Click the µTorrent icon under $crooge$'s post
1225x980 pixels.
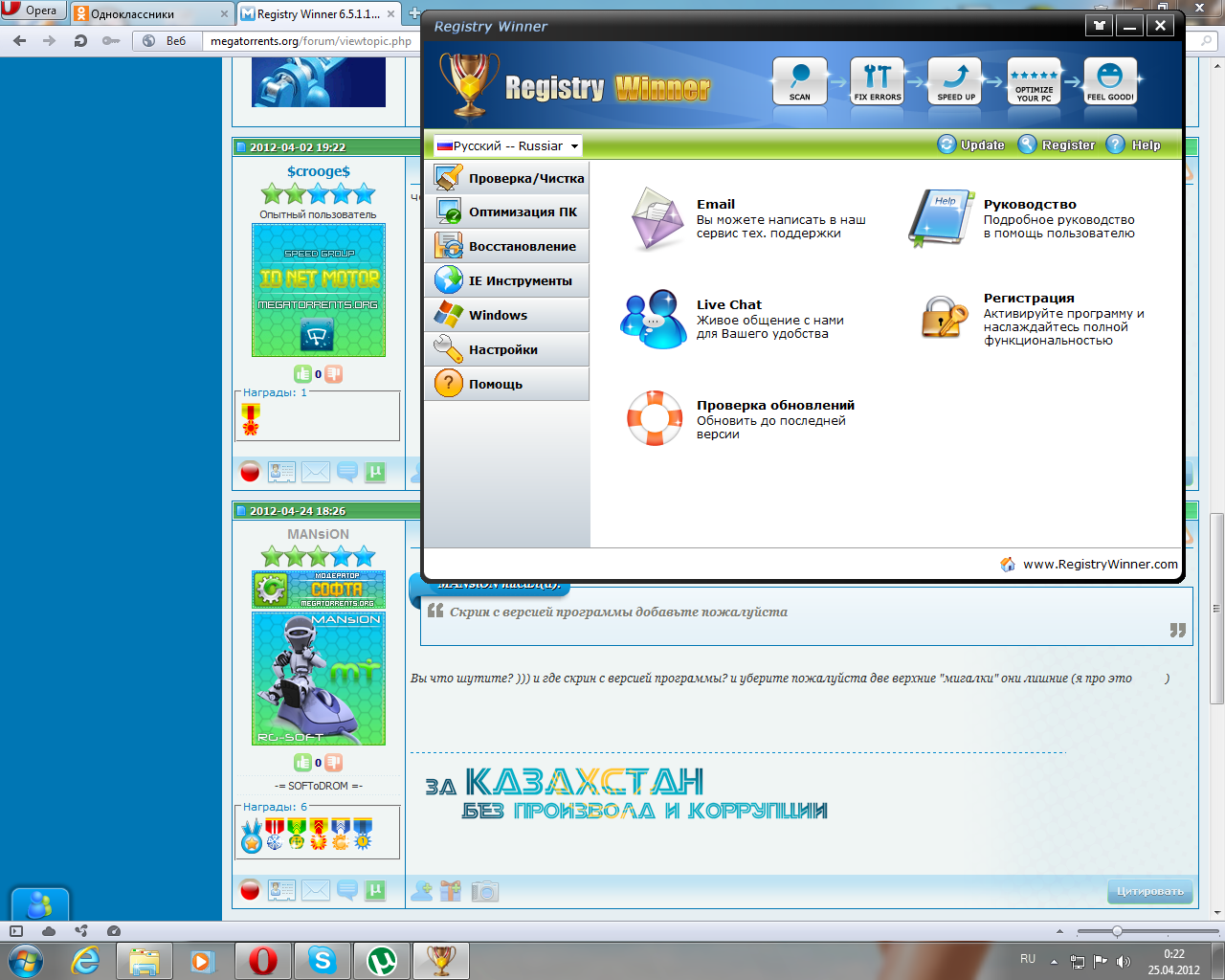(376, 472)
